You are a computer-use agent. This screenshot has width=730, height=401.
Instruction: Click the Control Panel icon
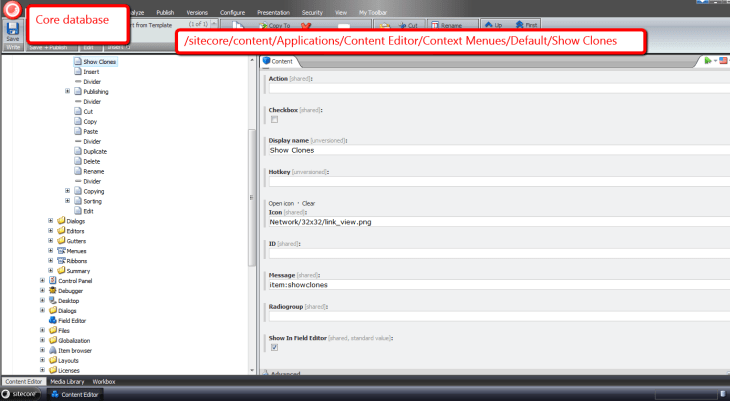pos(53,280)
